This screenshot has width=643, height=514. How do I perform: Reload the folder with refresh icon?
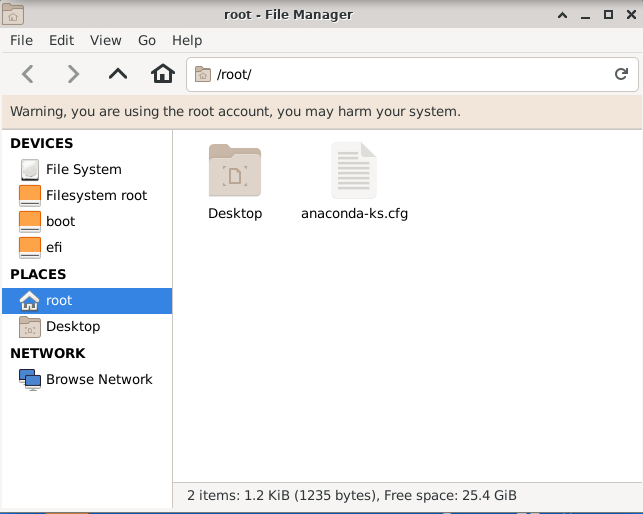pos(621,74)
